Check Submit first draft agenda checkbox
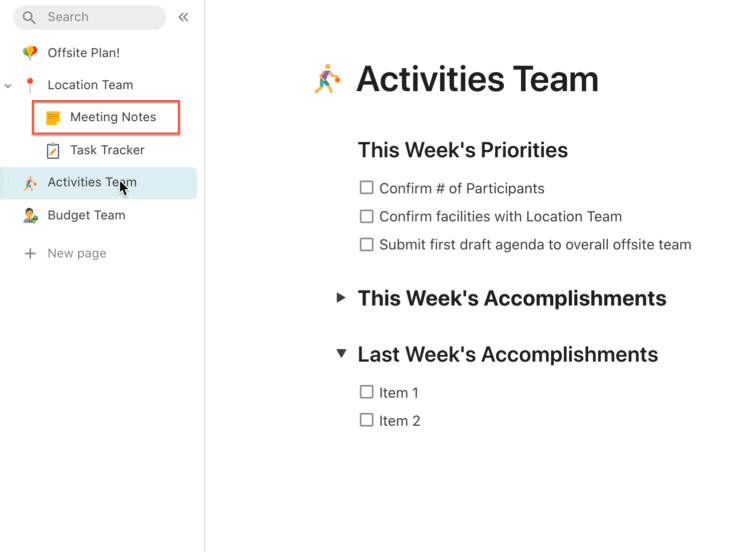 [x=367, y=244]
